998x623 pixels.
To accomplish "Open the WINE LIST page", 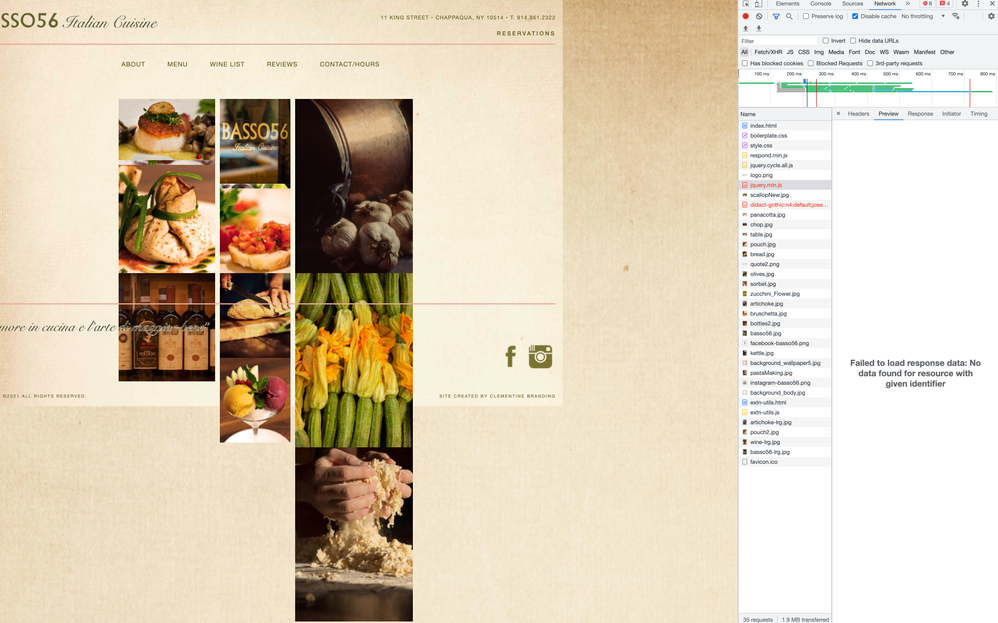I will click(227, 63).
